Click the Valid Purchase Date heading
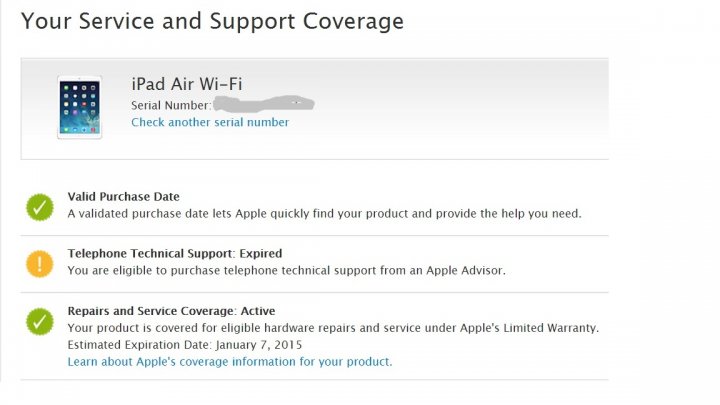The width and height of the screenshot is (720, 405). 124,197
